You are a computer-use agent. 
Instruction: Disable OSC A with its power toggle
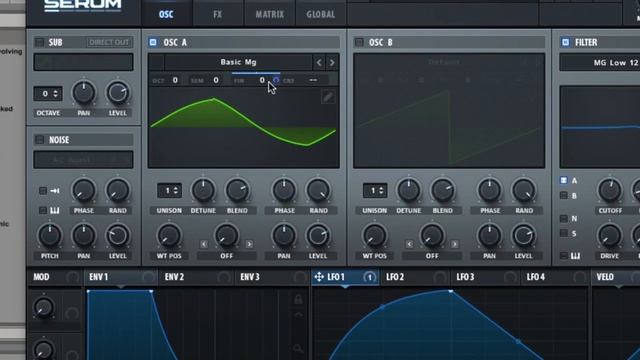coord(153,42)
